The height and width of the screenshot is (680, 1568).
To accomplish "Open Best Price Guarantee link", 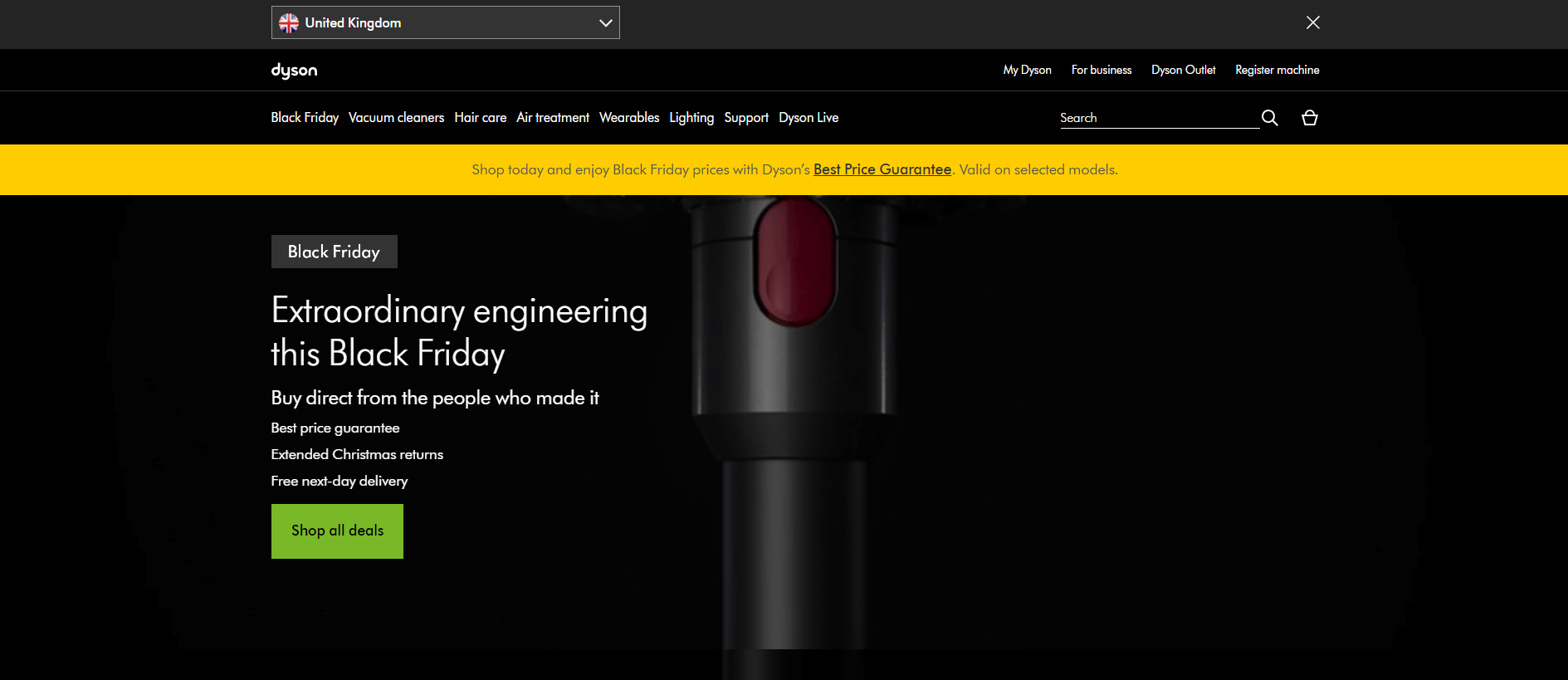I will (882, 169).
